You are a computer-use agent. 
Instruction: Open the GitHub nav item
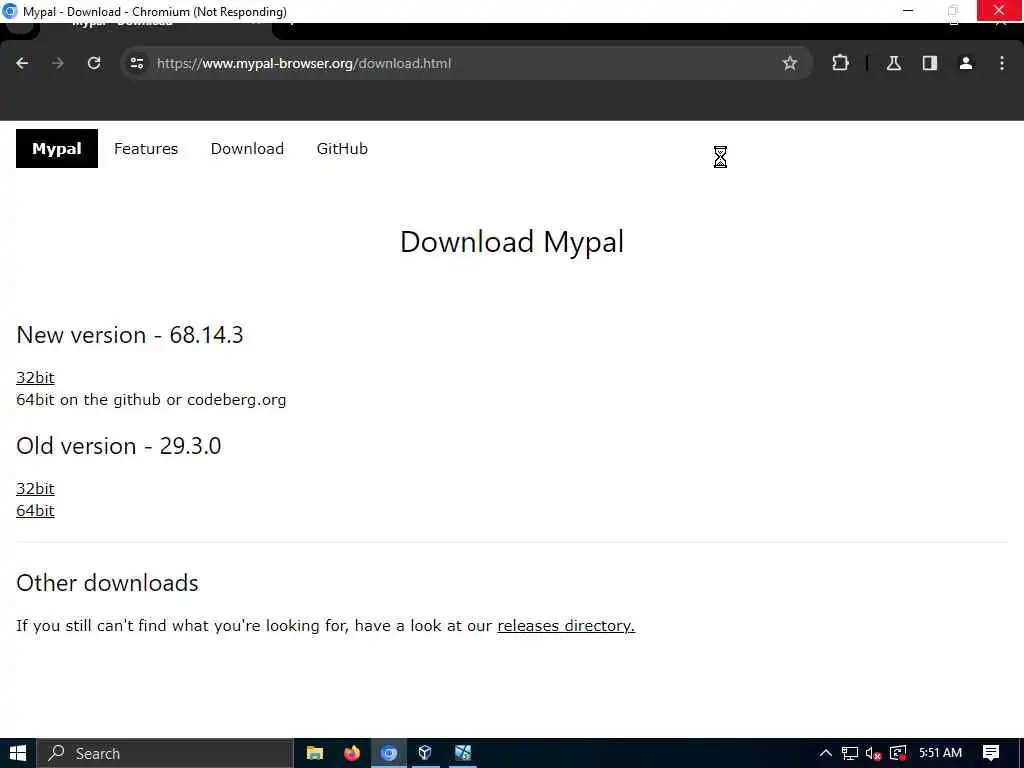(x=342, y=148)
